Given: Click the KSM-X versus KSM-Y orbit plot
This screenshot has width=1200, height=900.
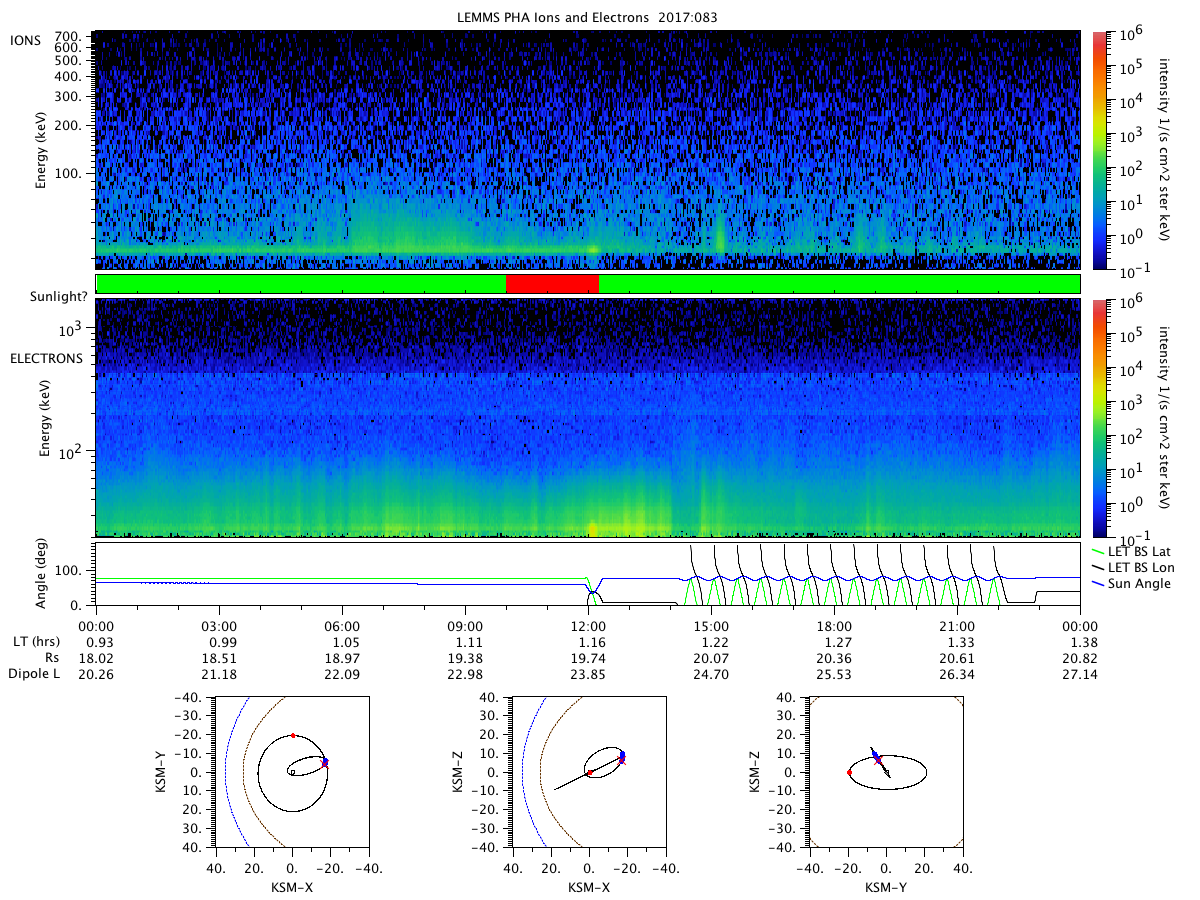Looking at the screenshot, I should pos(291,771).
